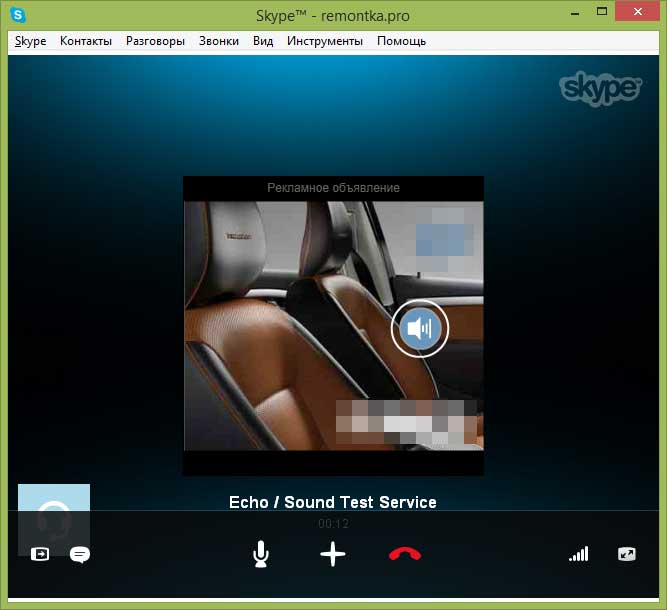Open the Контакты menu

pos(86,41)
